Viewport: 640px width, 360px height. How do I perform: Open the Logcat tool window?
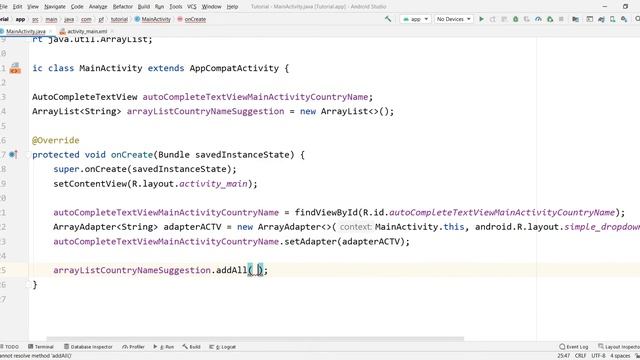click(x=222, y=347)
